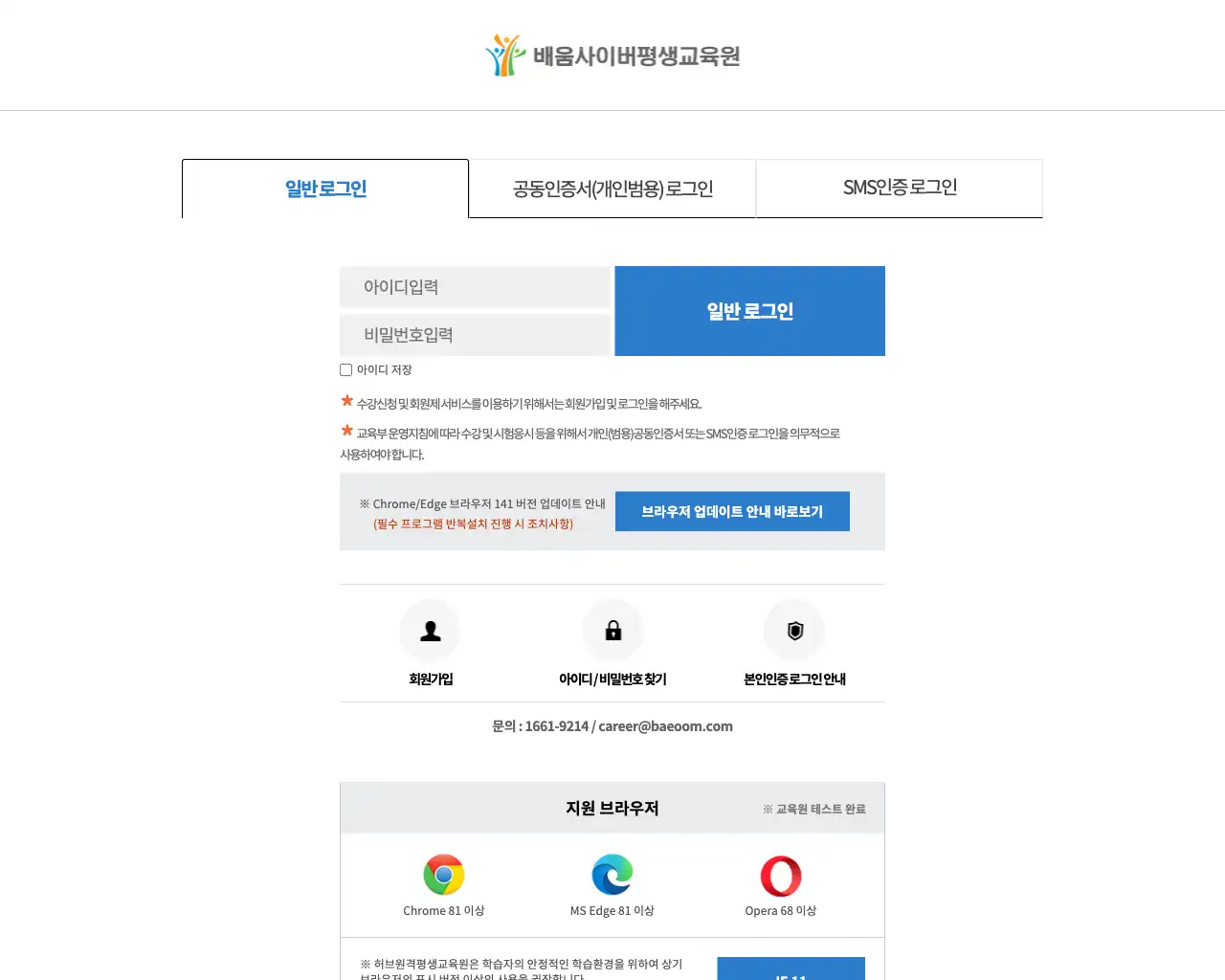Switch to SMS인증 로그인 tab
Image resolution: width=1225 pixels, height=980 pixels.
900,189
